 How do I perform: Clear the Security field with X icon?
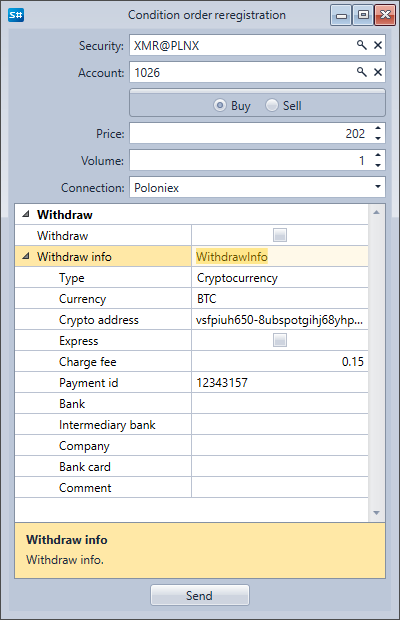378,45
